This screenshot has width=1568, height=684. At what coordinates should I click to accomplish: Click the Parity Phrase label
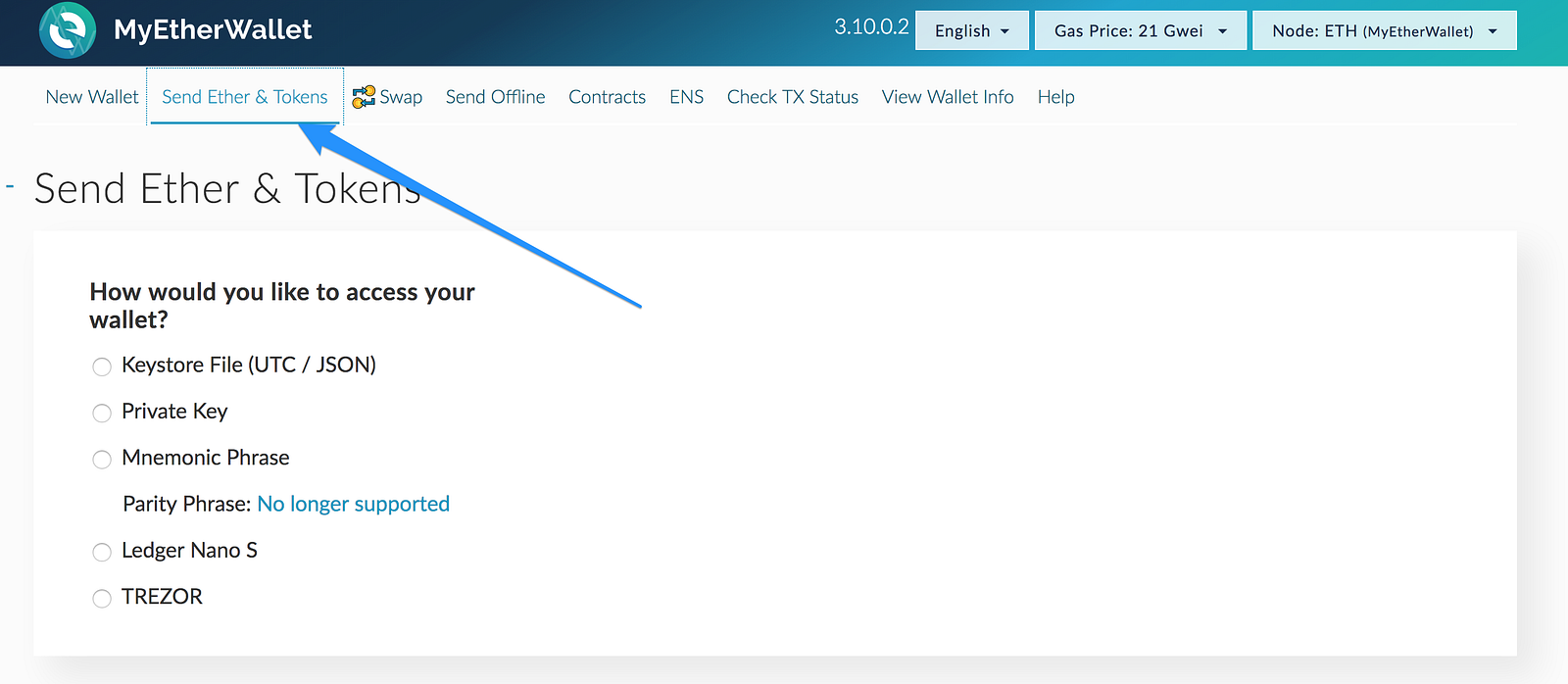[x=187, y=504]
